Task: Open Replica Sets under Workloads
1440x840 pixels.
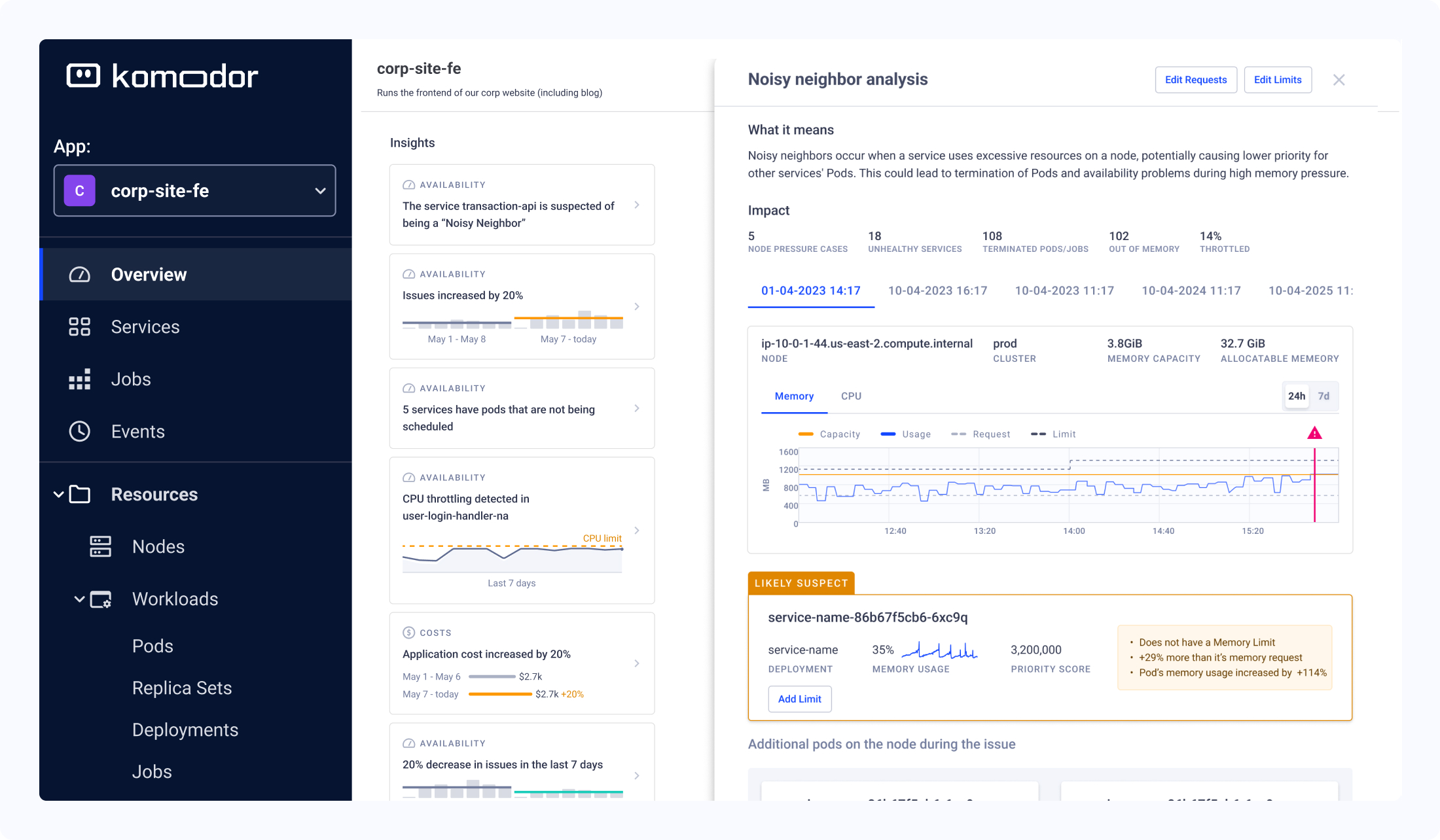Action: point(182,688)
